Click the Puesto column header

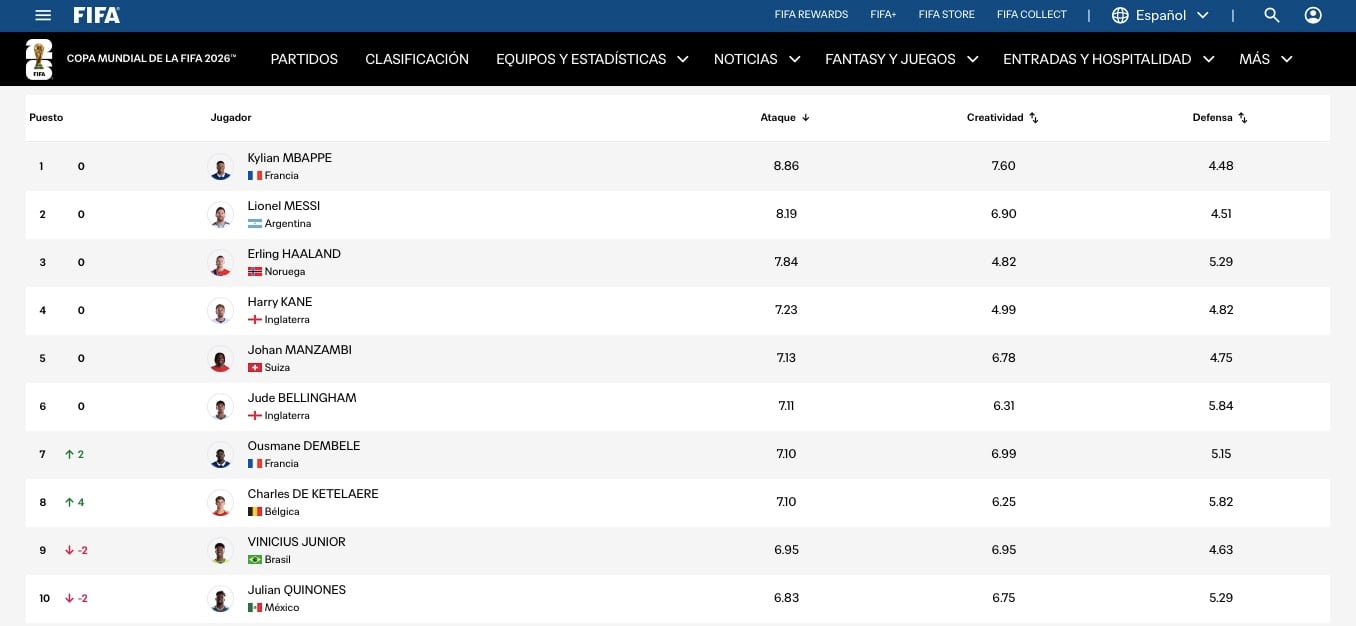[x=46, y=117]
